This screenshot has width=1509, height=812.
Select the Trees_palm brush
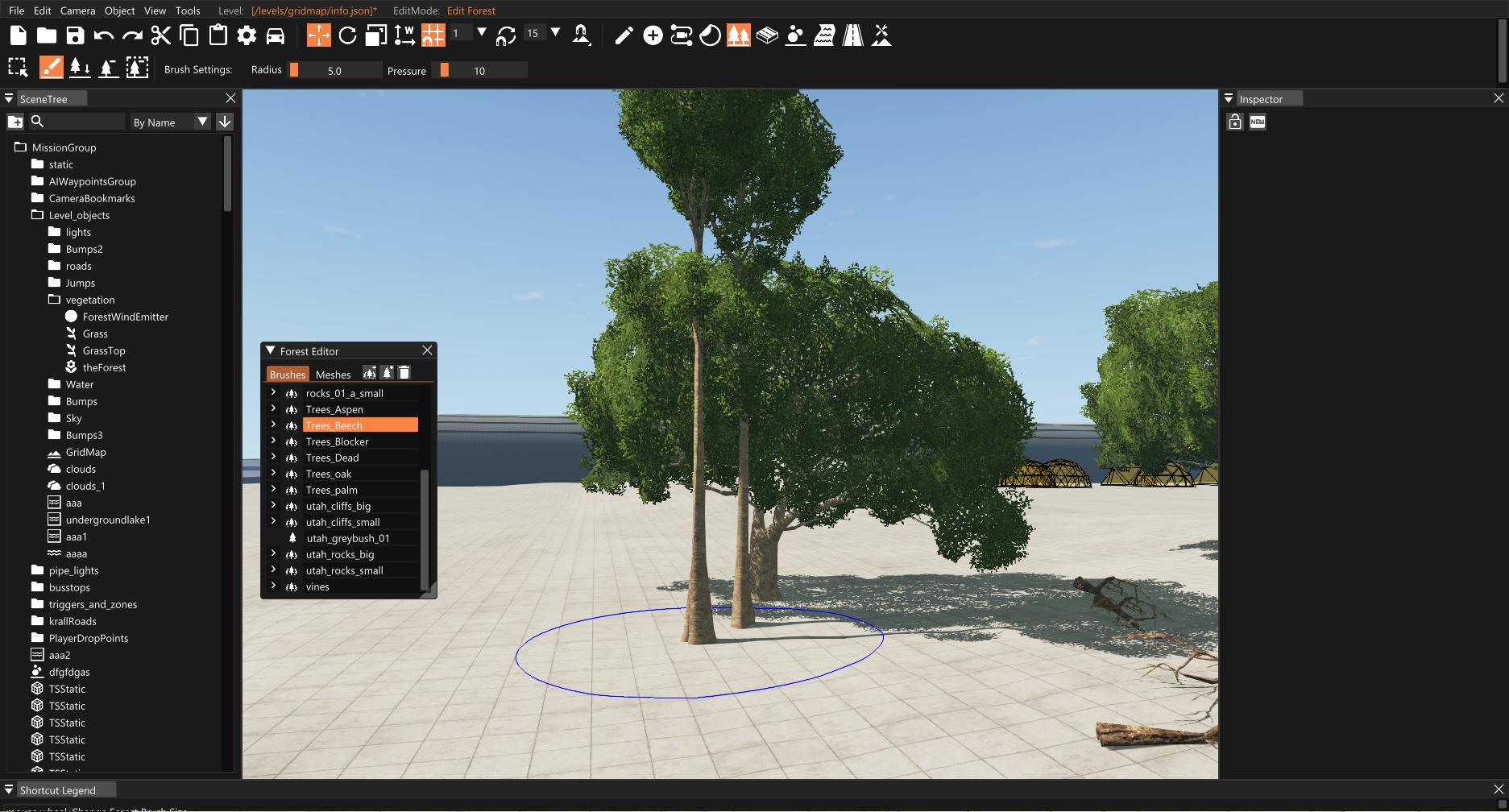(332, 490)
